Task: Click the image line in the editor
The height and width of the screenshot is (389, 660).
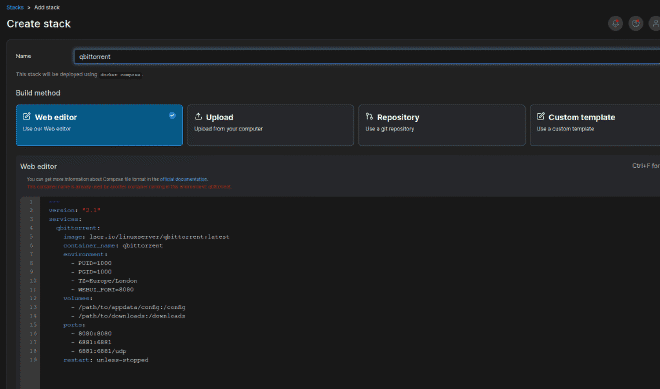Action: pyautogui.click(x=146, y=237)
